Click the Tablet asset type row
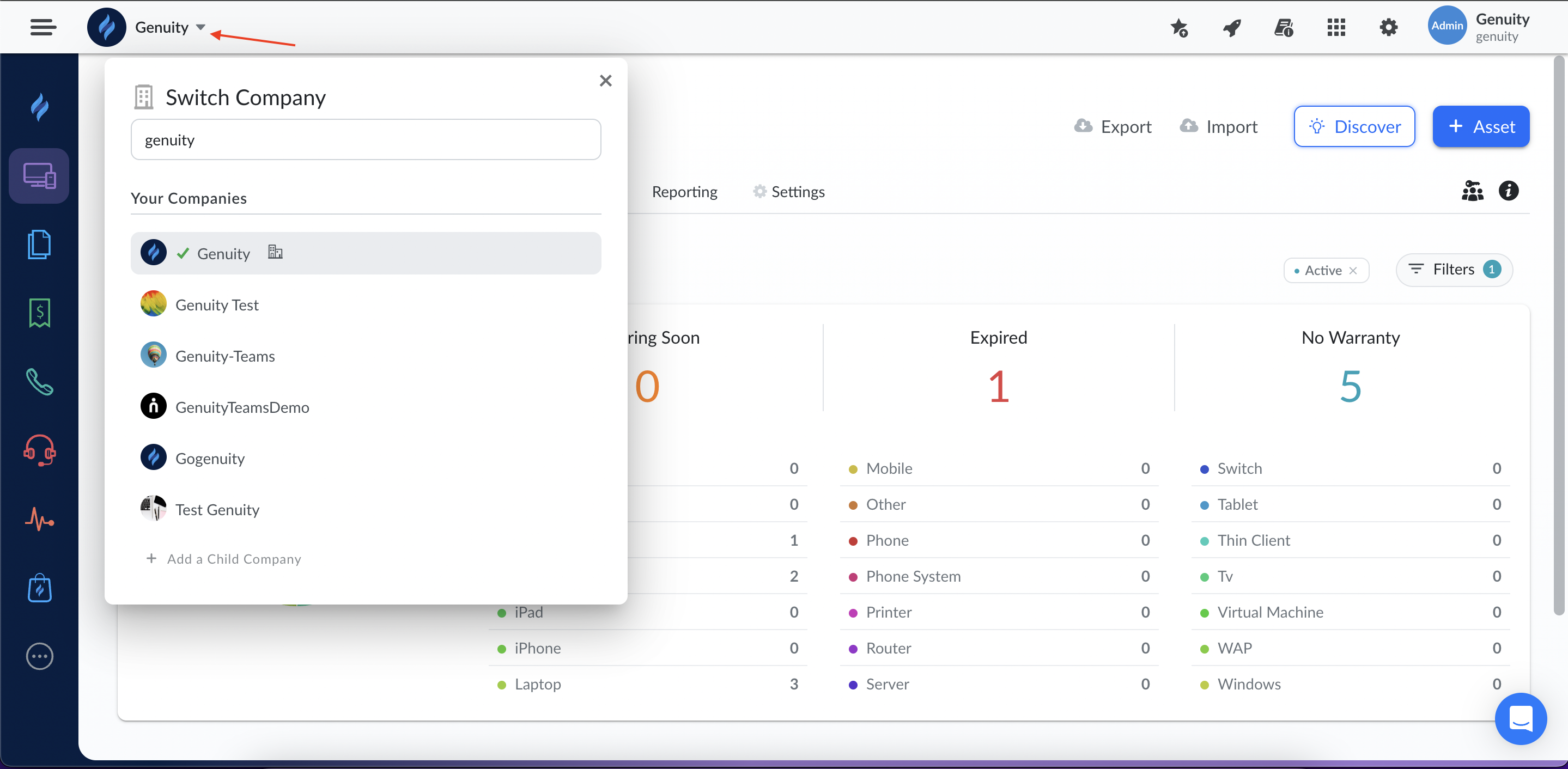The height and width of the screenshot is (769, 1568). pyautogui.click(x=1350, y=504)
